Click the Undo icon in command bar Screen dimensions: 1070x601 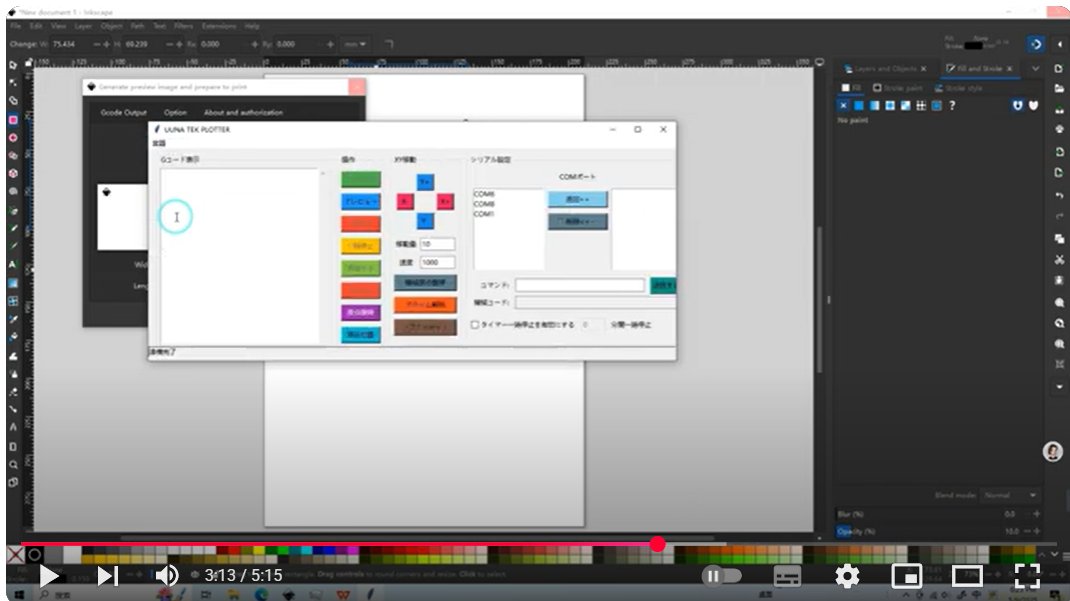click(x=1059, y=196)
